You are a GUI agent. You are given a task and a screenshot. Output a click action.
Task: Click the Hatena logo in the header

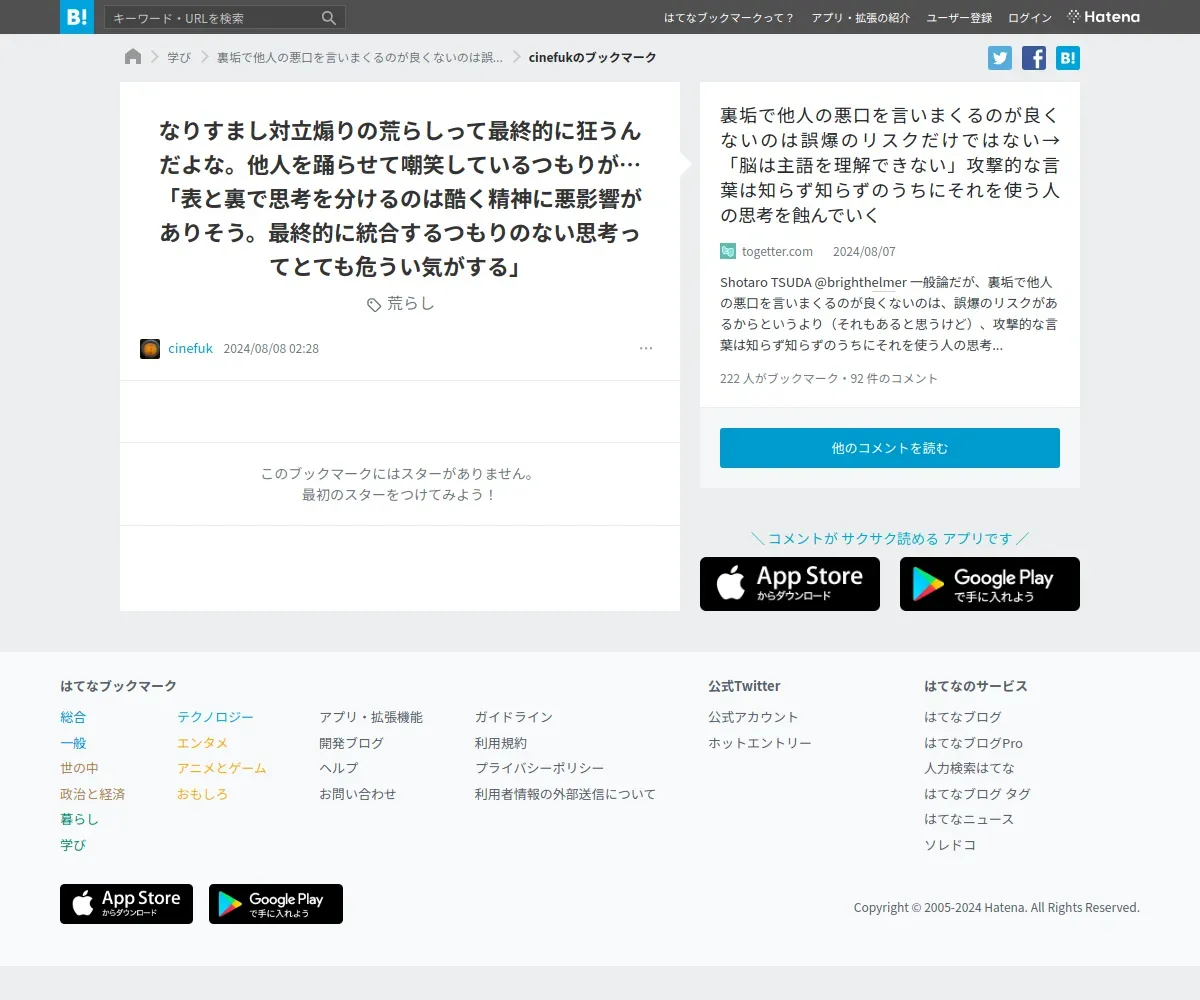tap(1104, 17)
